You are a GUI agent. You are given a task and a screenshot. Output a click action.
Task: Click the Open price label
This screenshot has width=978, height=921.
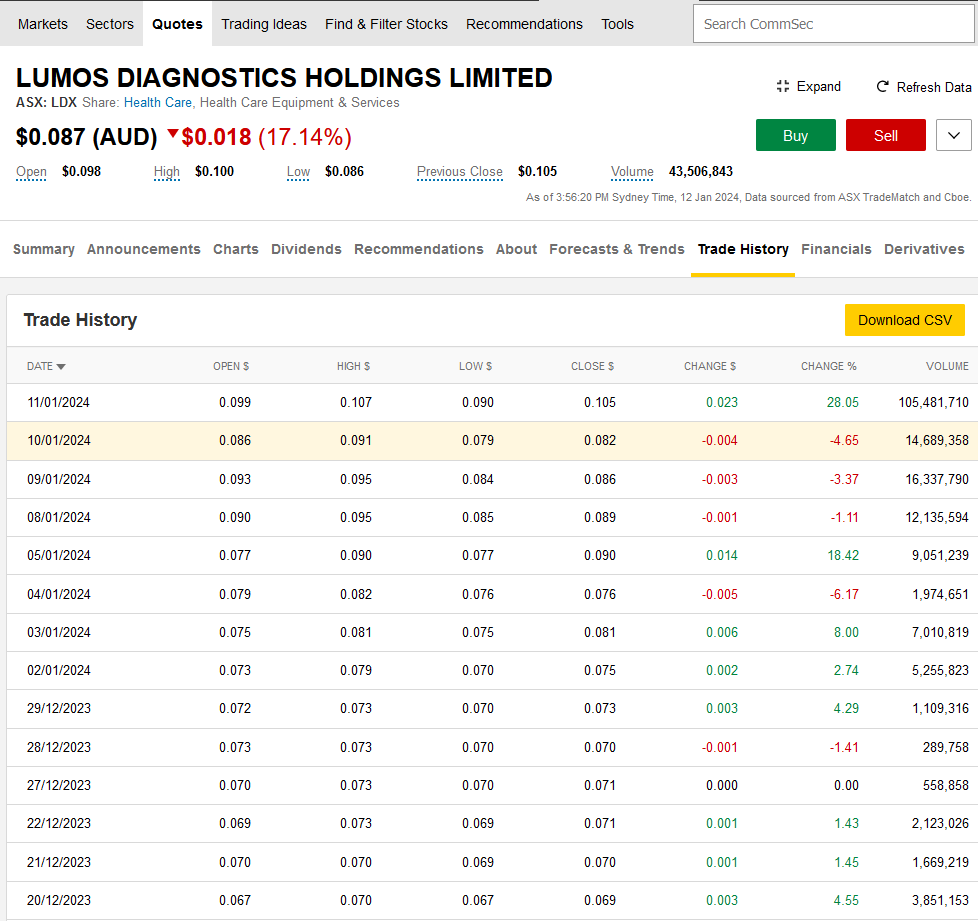click(31, 171)
